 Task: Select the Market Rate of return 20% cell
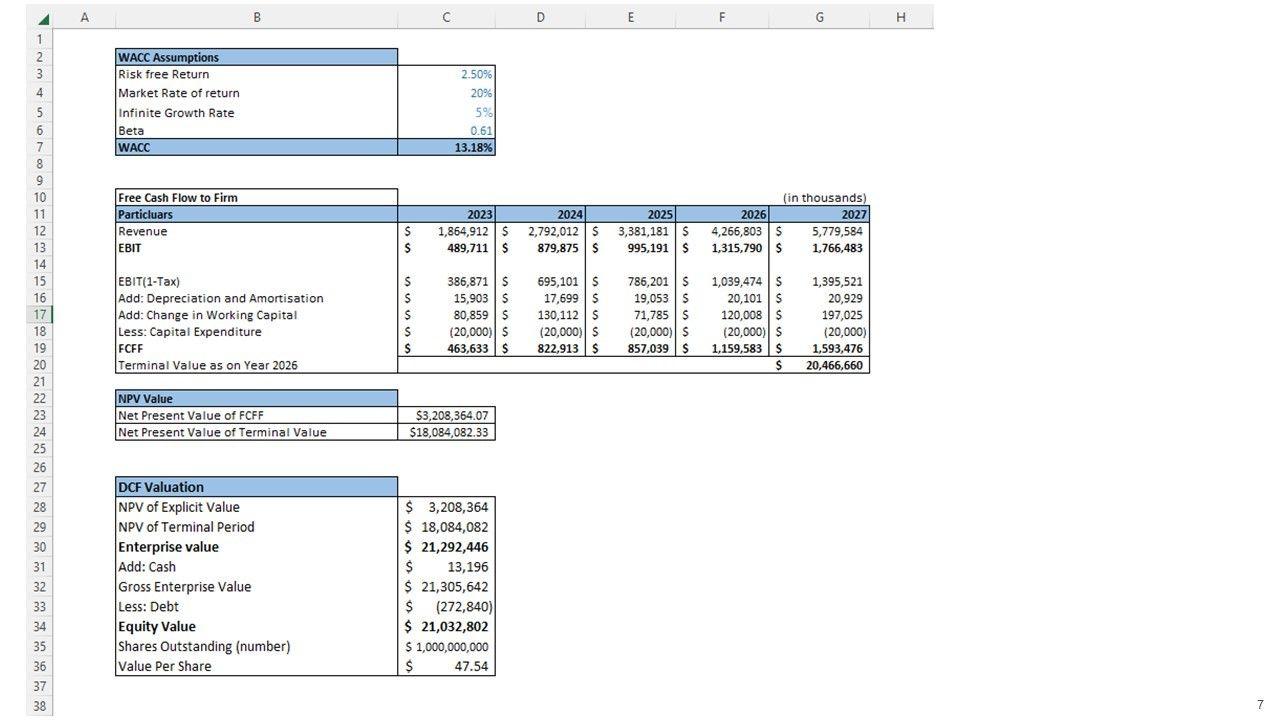[446, 93]
